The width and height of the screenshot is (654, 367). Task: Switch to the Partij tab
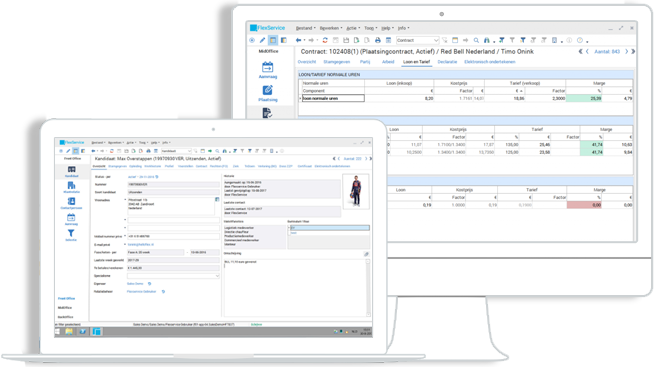point(365,62)
